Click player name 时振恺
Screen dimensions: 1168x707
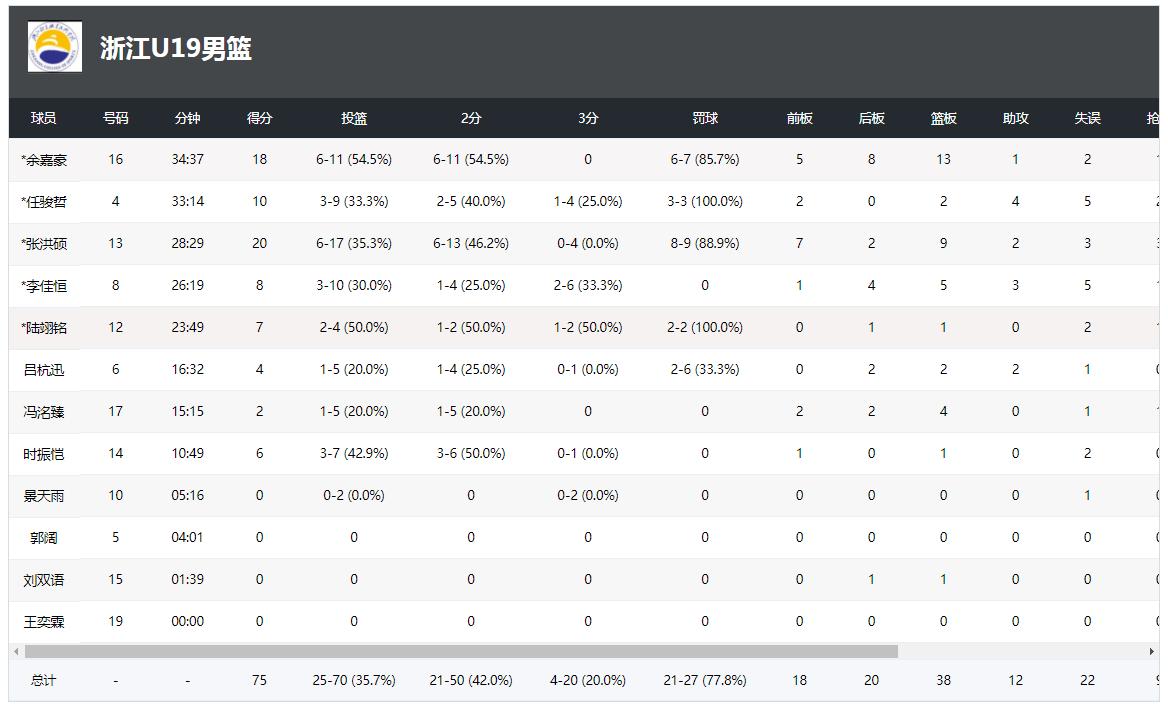coord(44,454)
